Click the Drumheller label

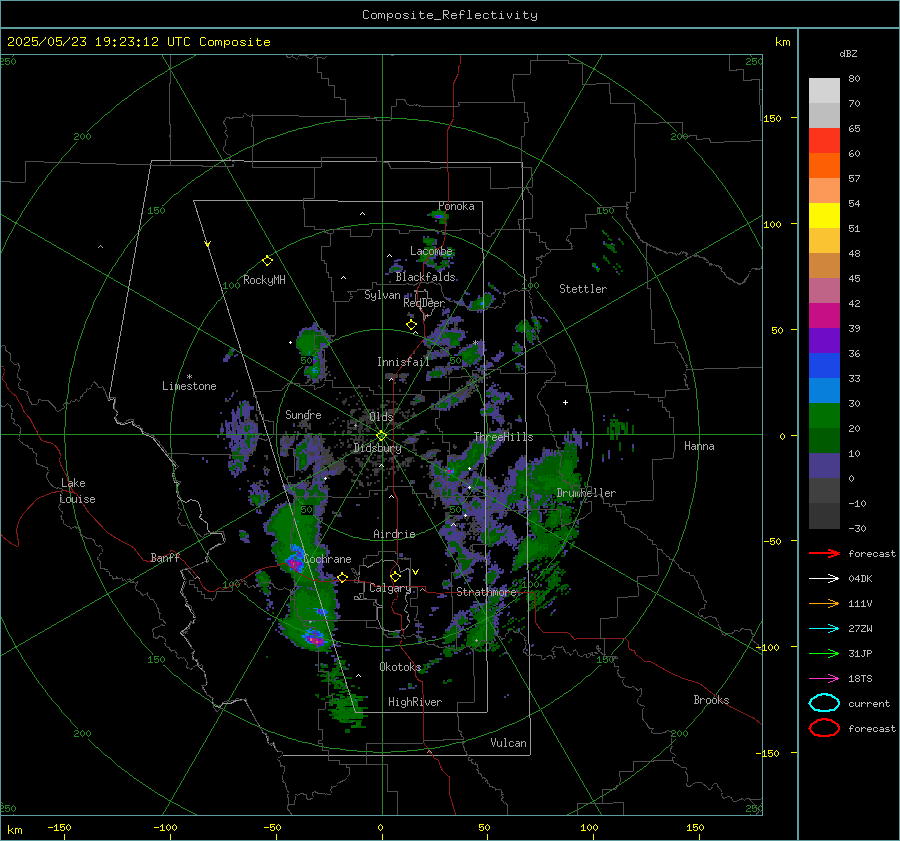[x=586, y=493]
